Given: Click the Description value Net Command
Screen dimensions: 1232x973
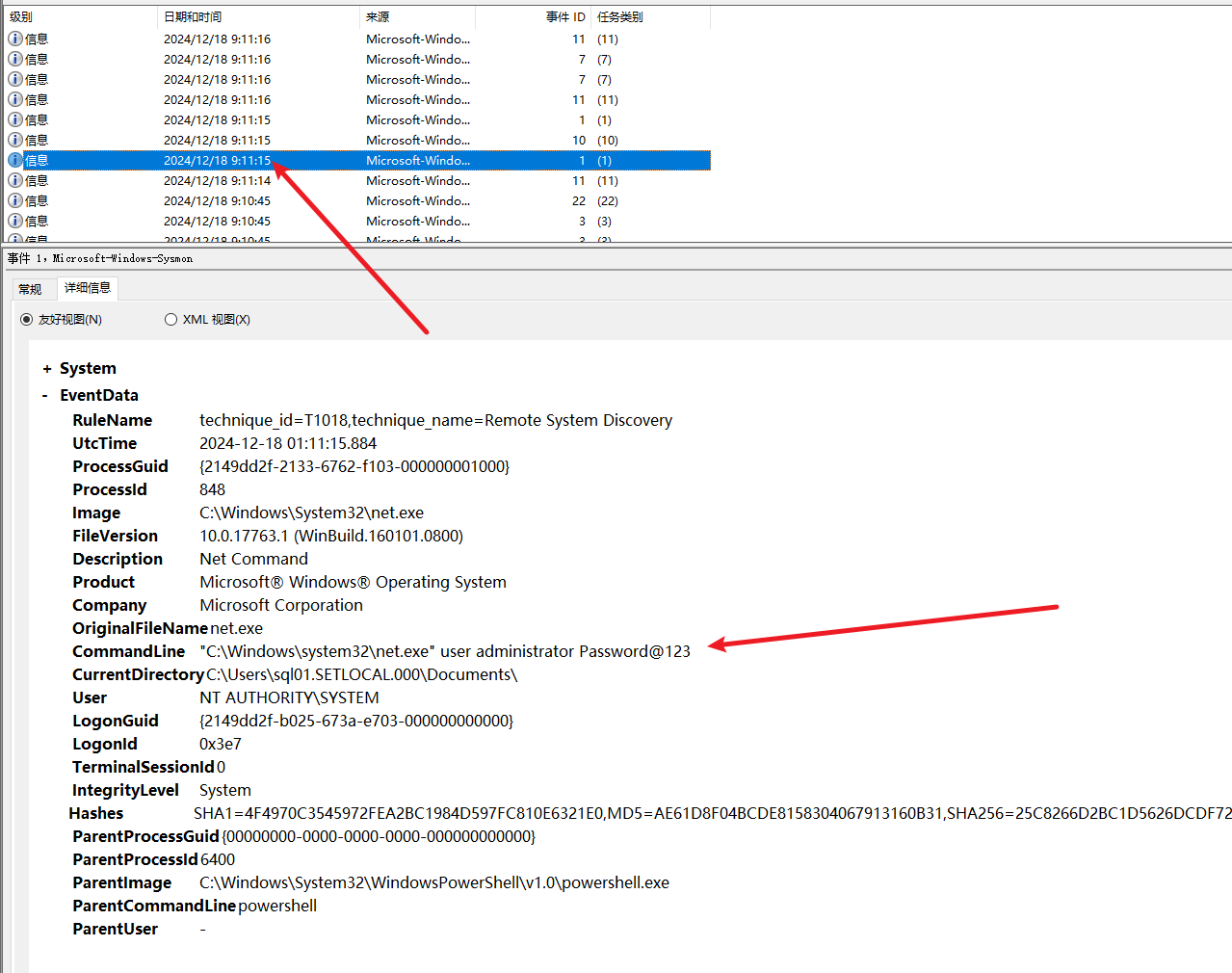Looking at the screenshot, I should 253,559.
